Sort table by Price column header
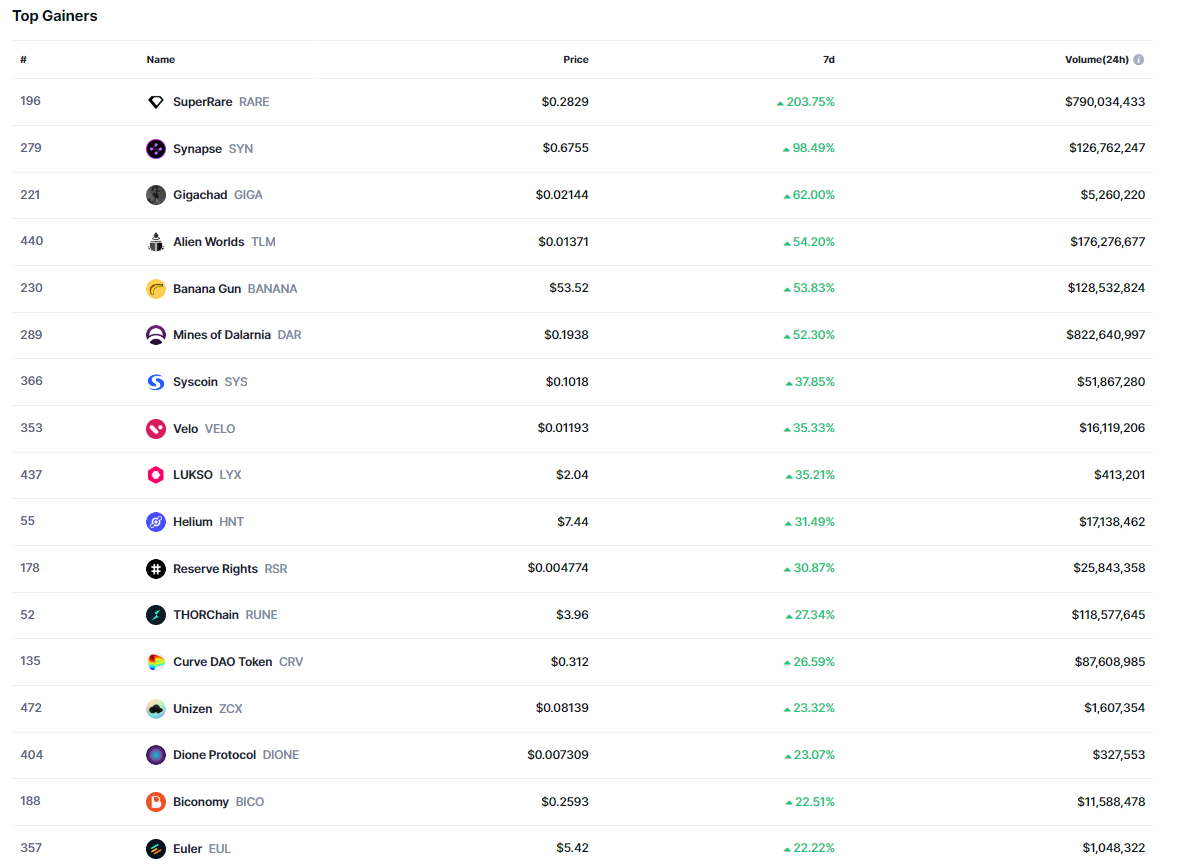Viewport: 1201px width, 865px height. point(575,60)
